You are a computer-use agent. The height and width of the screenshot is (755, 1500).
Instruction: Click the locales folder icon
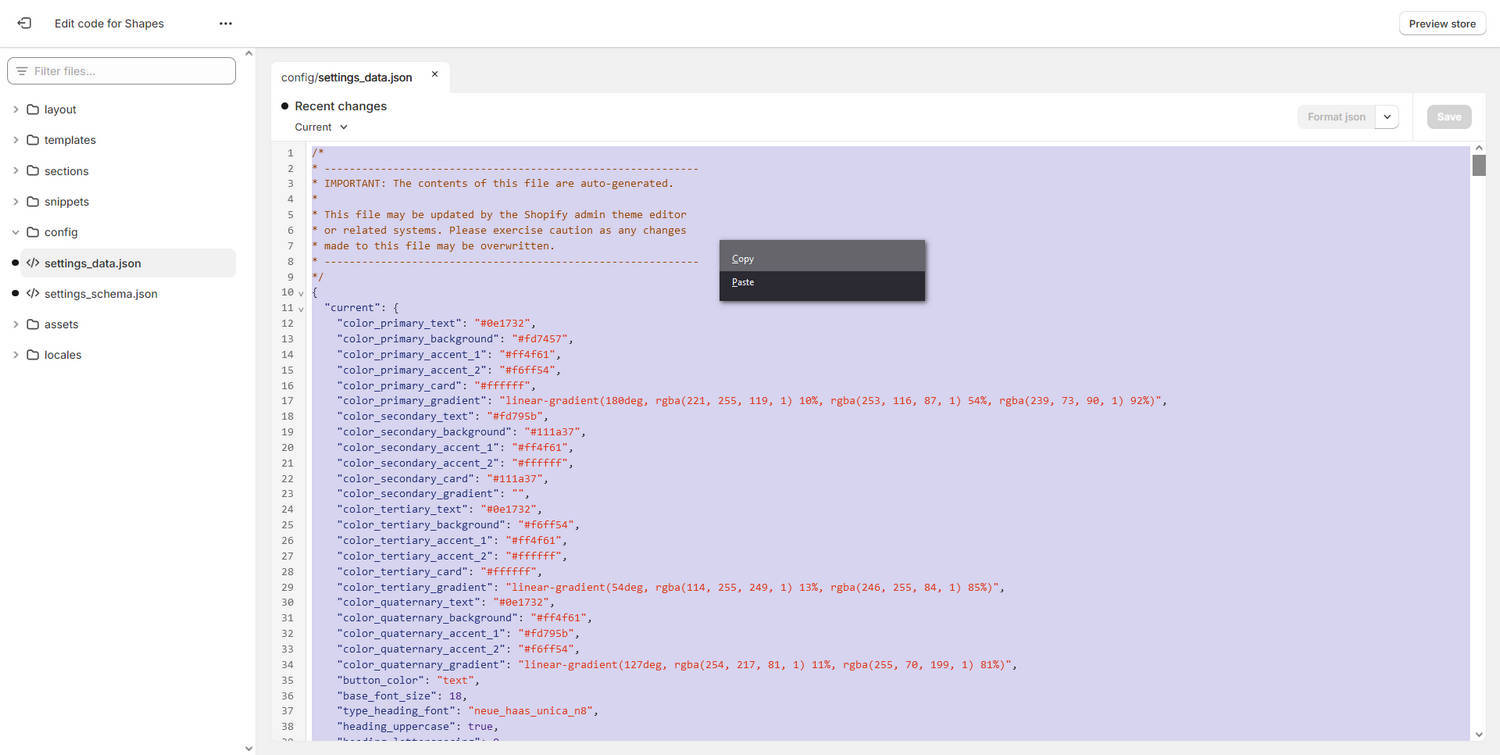tap(33, 355)
